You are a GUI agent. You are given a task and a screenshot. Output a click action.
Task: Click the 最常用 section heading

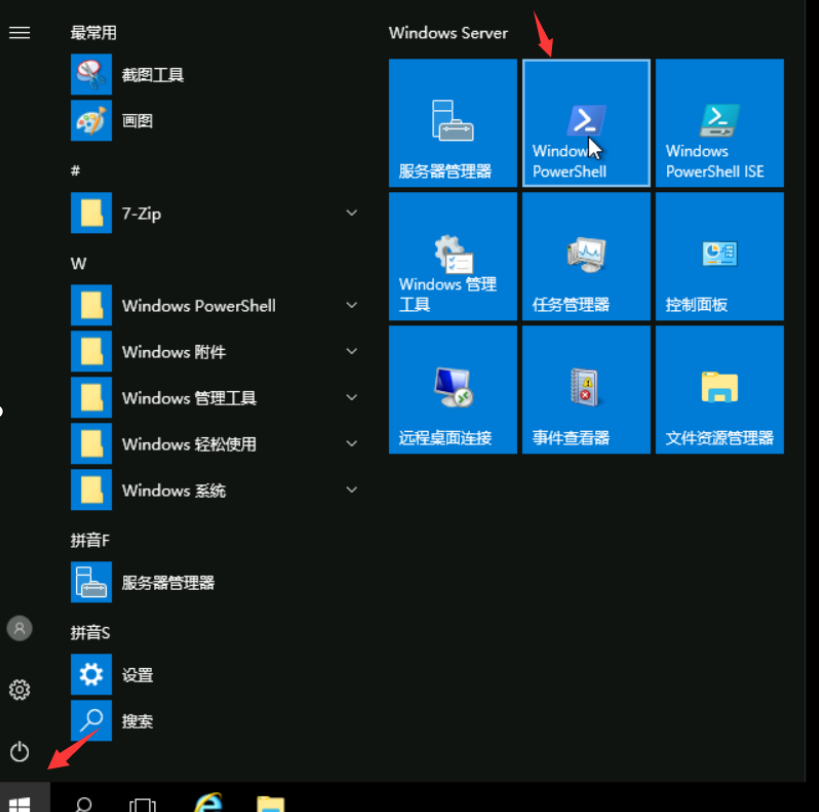93,33
